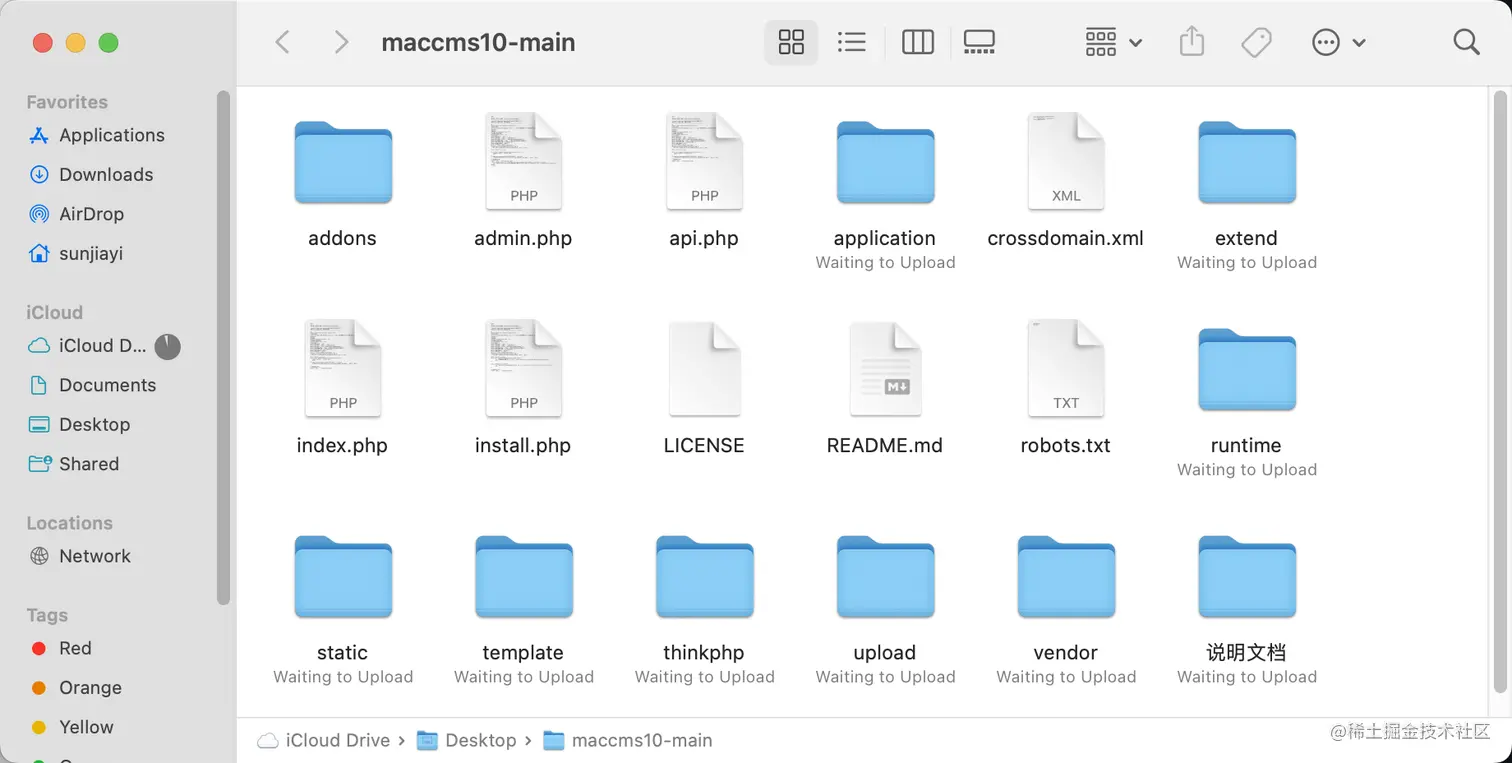Click the sidebar scrollbar

click(x=223, y=347)
